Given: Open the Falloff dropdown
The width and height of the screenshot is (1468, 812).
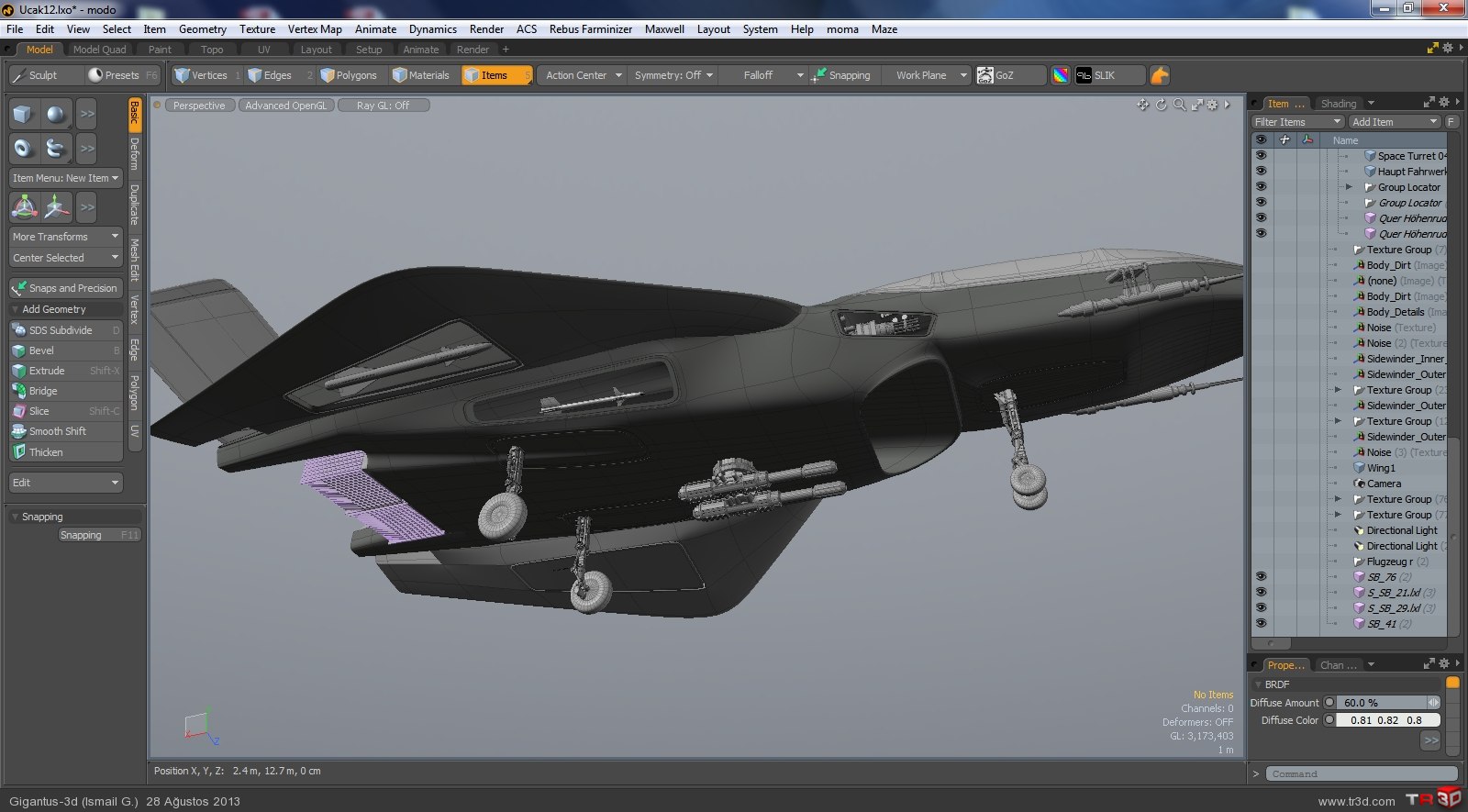Looking at the screenshot, I should click(764, 75).
